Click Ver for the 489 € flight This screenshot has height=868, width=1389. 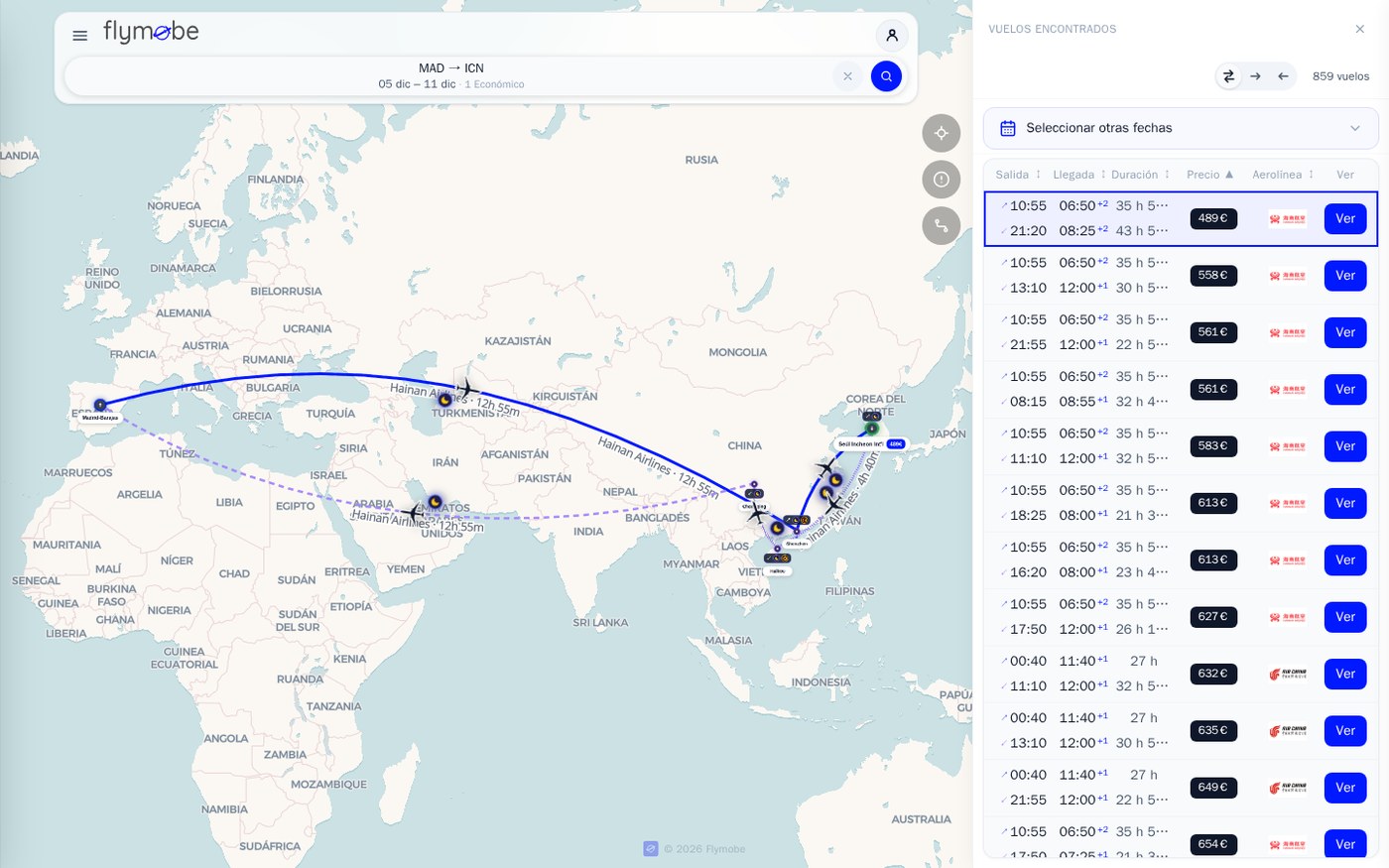(x=1345, y=218)
